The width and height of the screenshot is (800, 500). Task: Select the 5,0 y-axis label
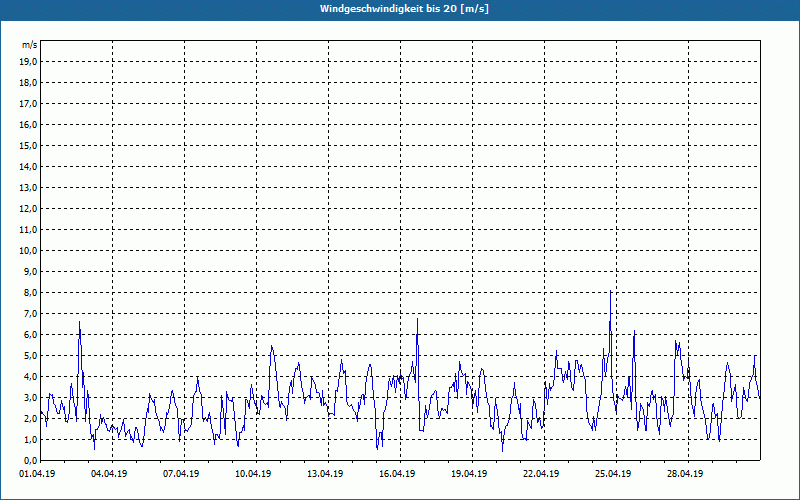click(x=30, y=356)
